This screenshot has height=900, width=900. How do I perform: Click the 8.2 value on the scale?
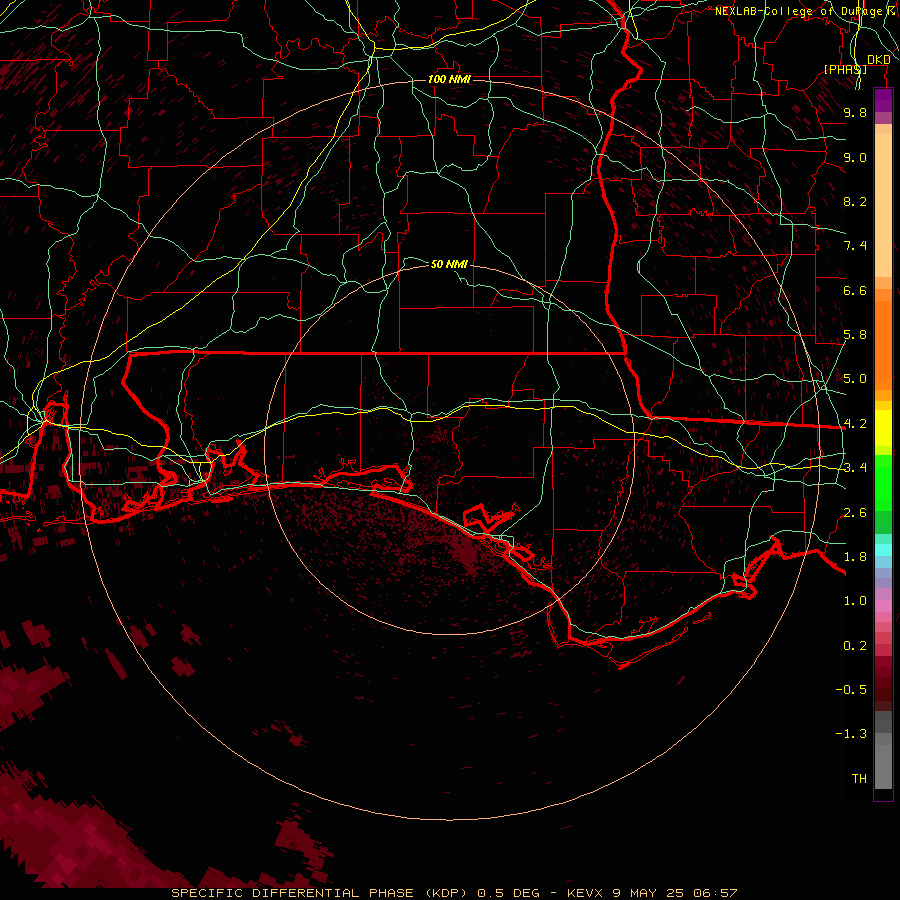[855, 201]
